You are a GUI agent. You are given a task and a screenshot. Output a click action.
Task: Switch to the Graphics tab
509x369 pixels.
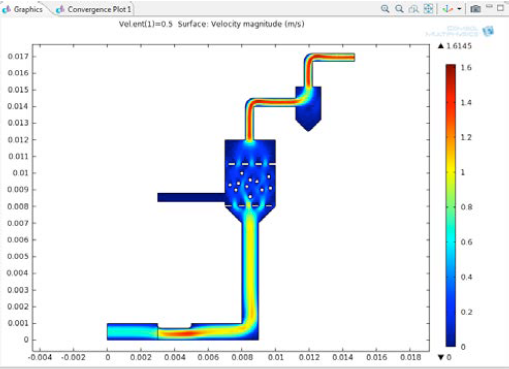pyautogui.click(x=23, y=9)
